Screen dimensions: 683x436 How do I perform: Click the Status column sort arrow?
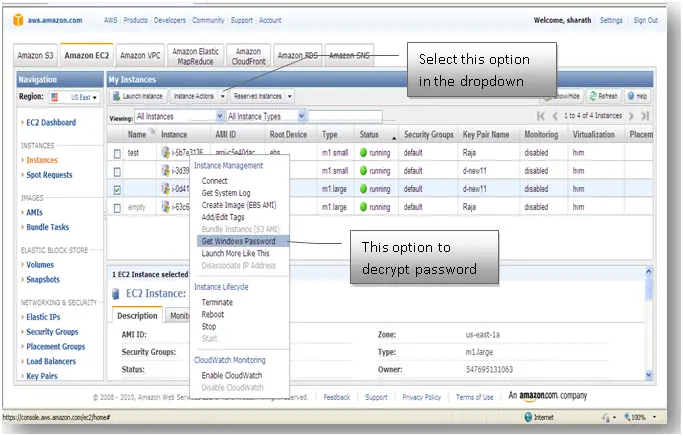[394, 138]
